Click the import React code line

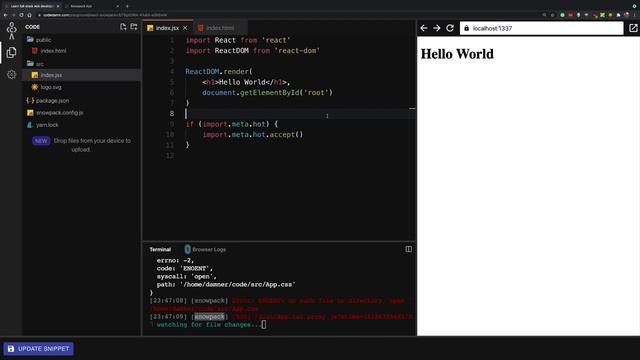click(238, 40)
